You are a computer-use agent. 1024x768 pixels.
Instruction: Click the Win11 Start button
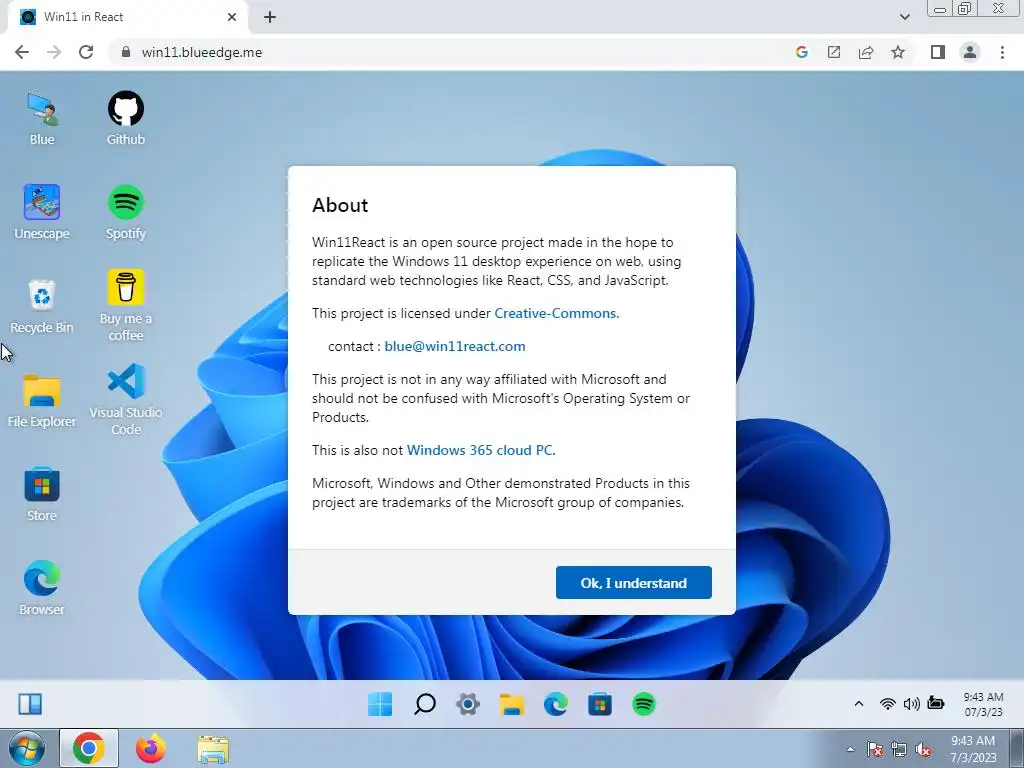[380, 704]
